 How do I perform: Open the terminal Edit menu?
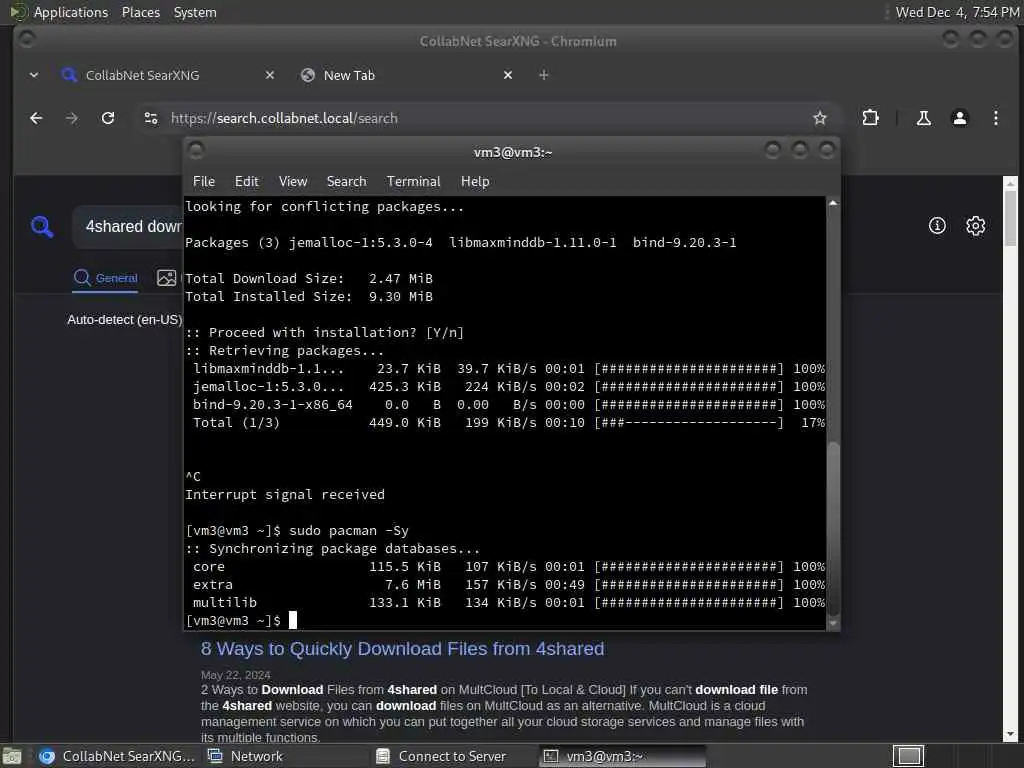click(246, 182)
